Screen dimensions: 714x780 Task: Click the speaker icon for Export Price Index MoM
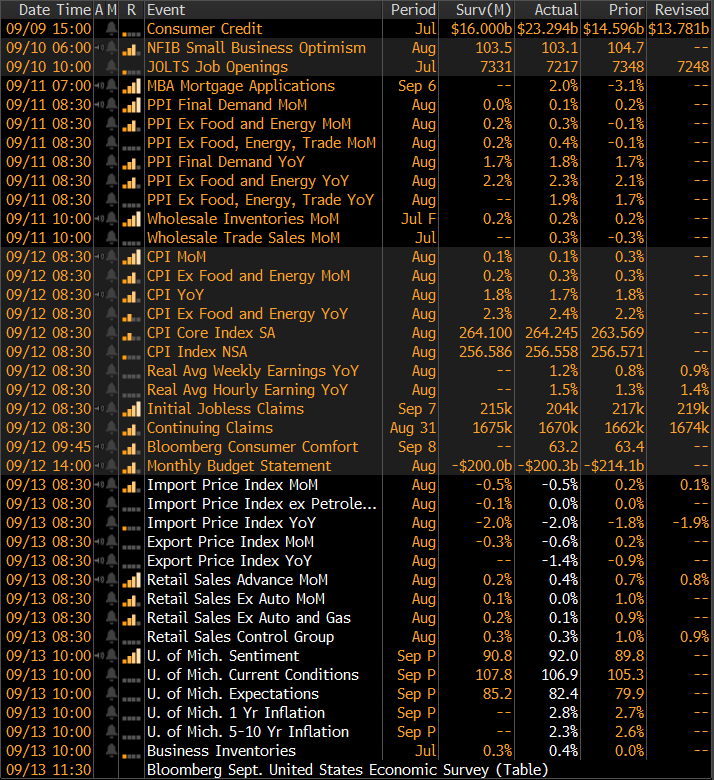click(100, 542)
